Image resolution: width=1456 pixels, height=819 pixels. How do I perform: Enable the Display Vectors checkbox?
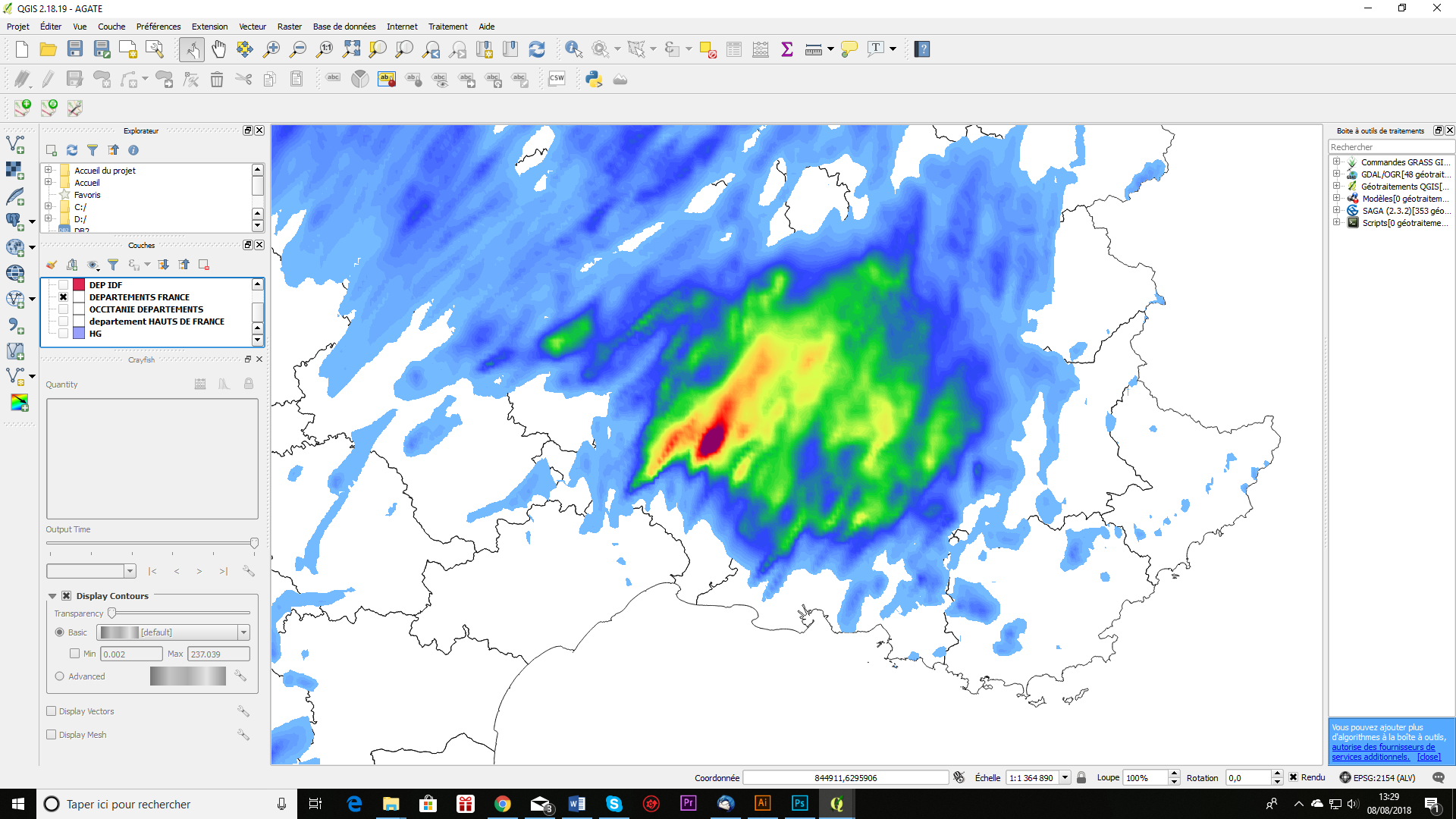click(52, 711)
